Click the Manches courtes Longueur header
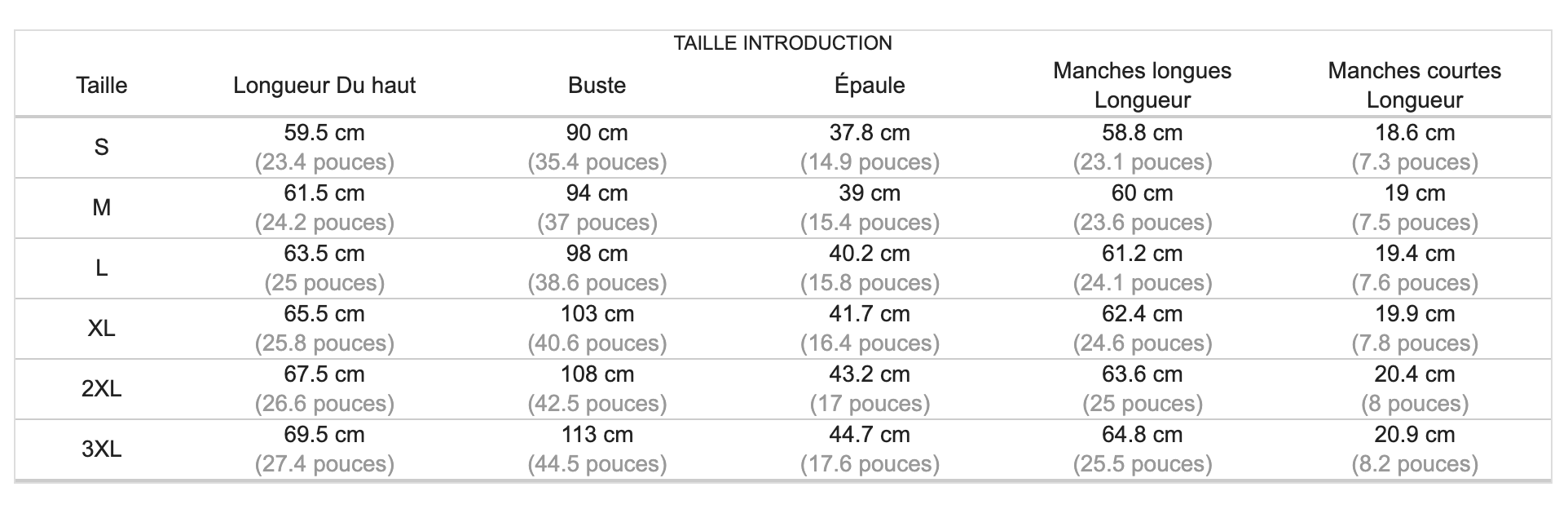This screenshot has height=509, width=1568. coord(1414,86)
